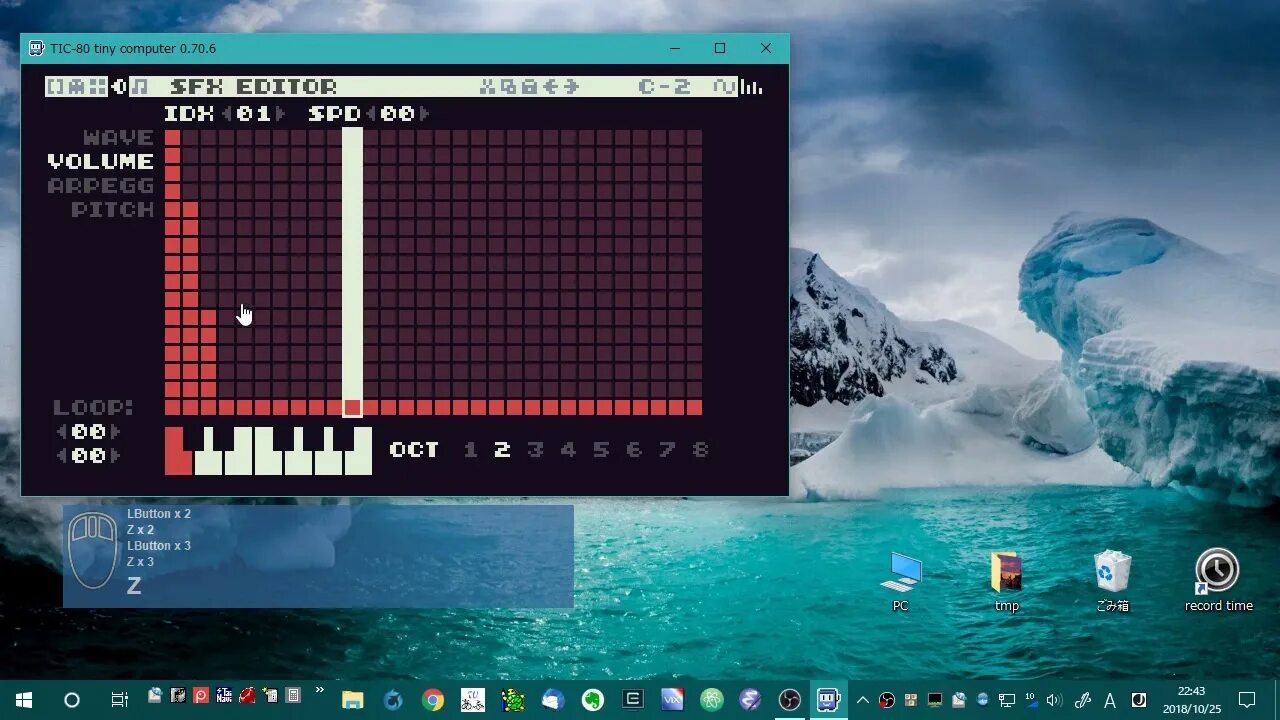Click the paste clipboard icon
This screenshot has height=720, width=1280.
(x=530, y=87)
